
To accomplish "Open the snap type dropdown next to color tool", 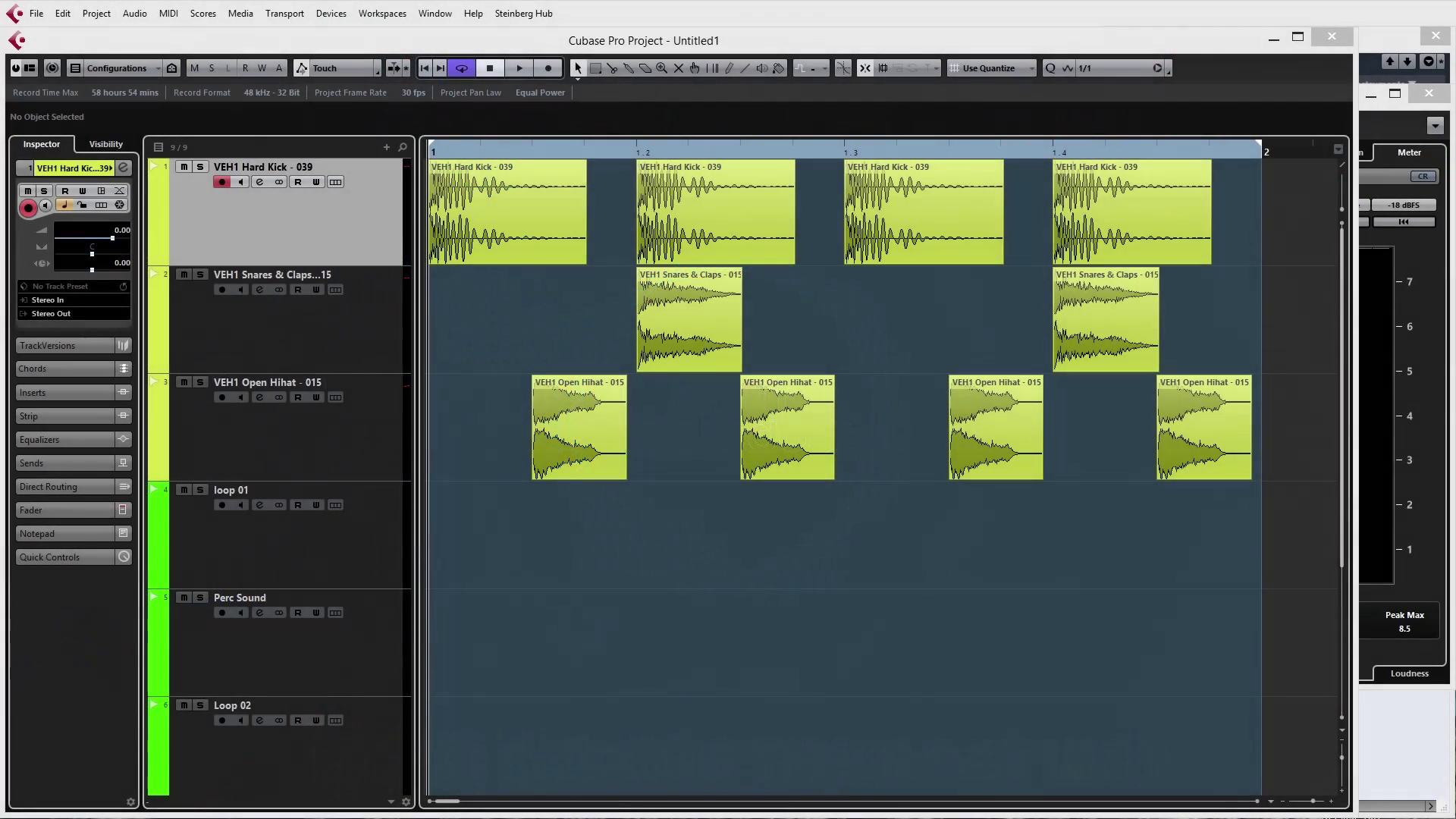I will point(811,68).
